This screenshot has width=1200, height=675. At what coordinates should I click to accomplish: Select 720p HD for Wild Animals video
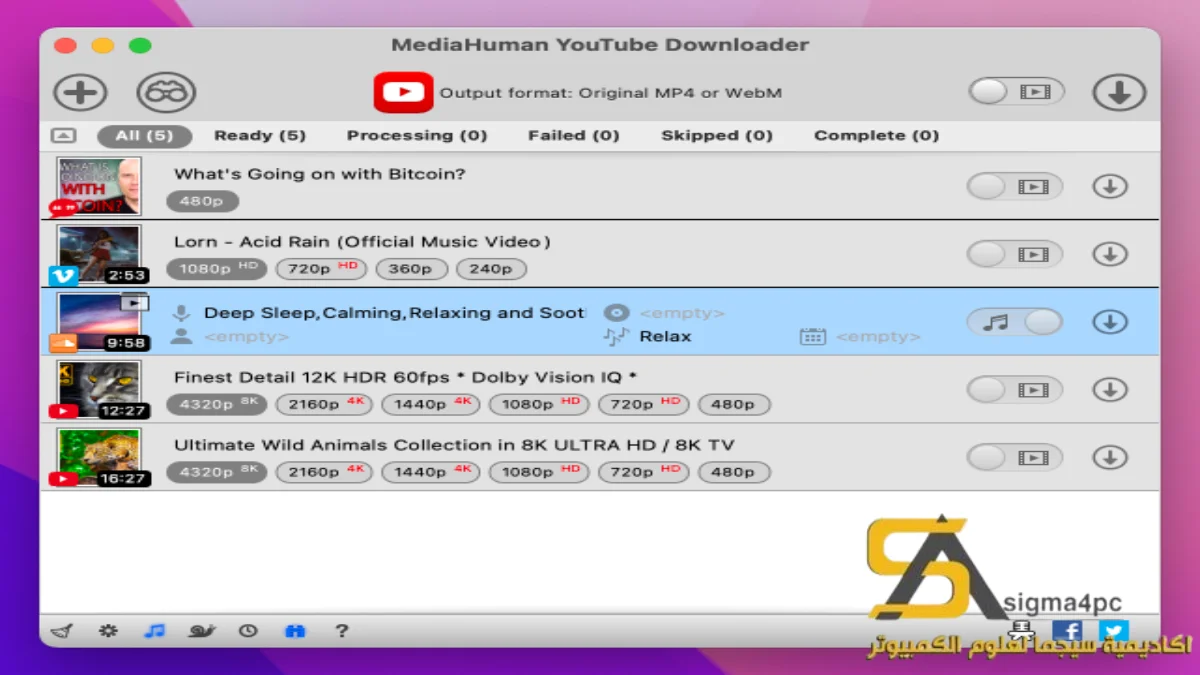click(644, 472)
